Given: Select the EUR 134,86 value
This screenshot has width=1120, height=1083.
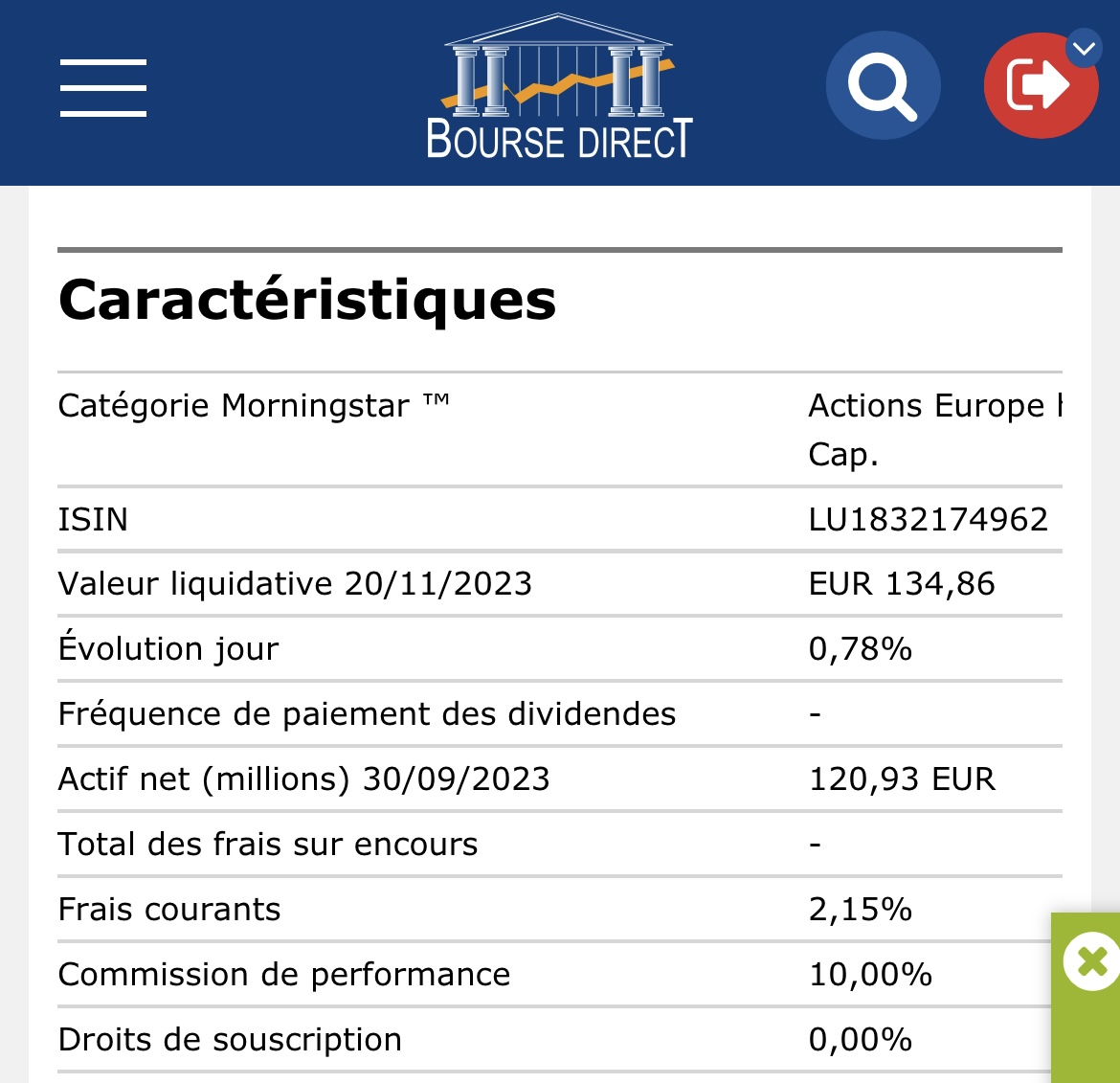Looking at the screenshot, I should pyautogui.click(x=902, y=584).
